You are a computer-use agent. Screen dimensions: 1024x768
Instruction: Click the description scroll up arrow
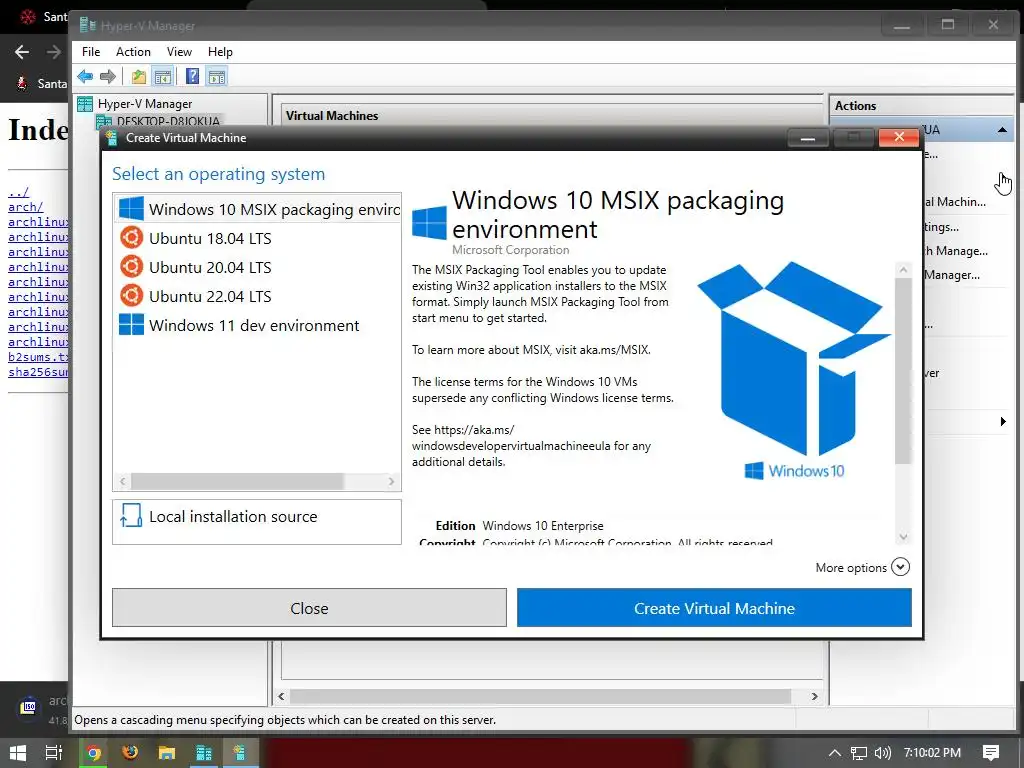click(903, 270)
